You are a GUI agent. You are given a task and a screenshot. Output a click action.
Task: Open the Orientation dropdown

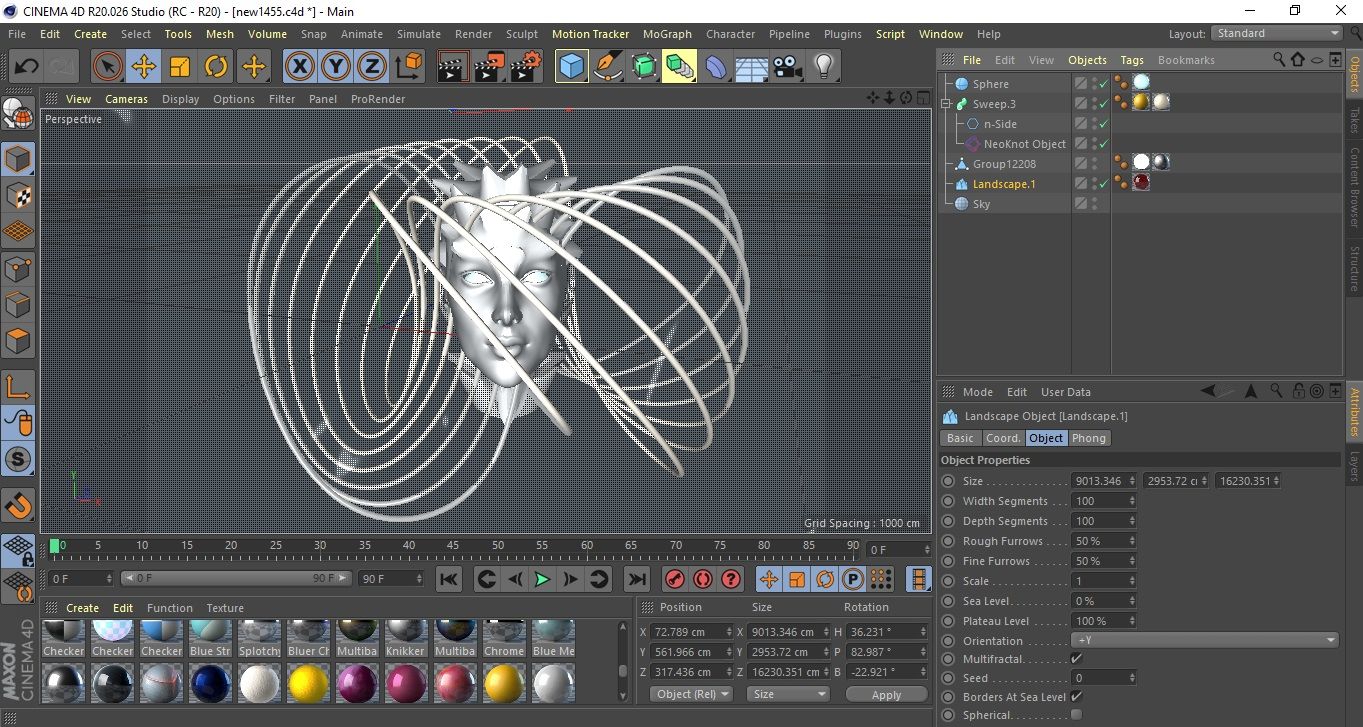tap(1204, 641)
